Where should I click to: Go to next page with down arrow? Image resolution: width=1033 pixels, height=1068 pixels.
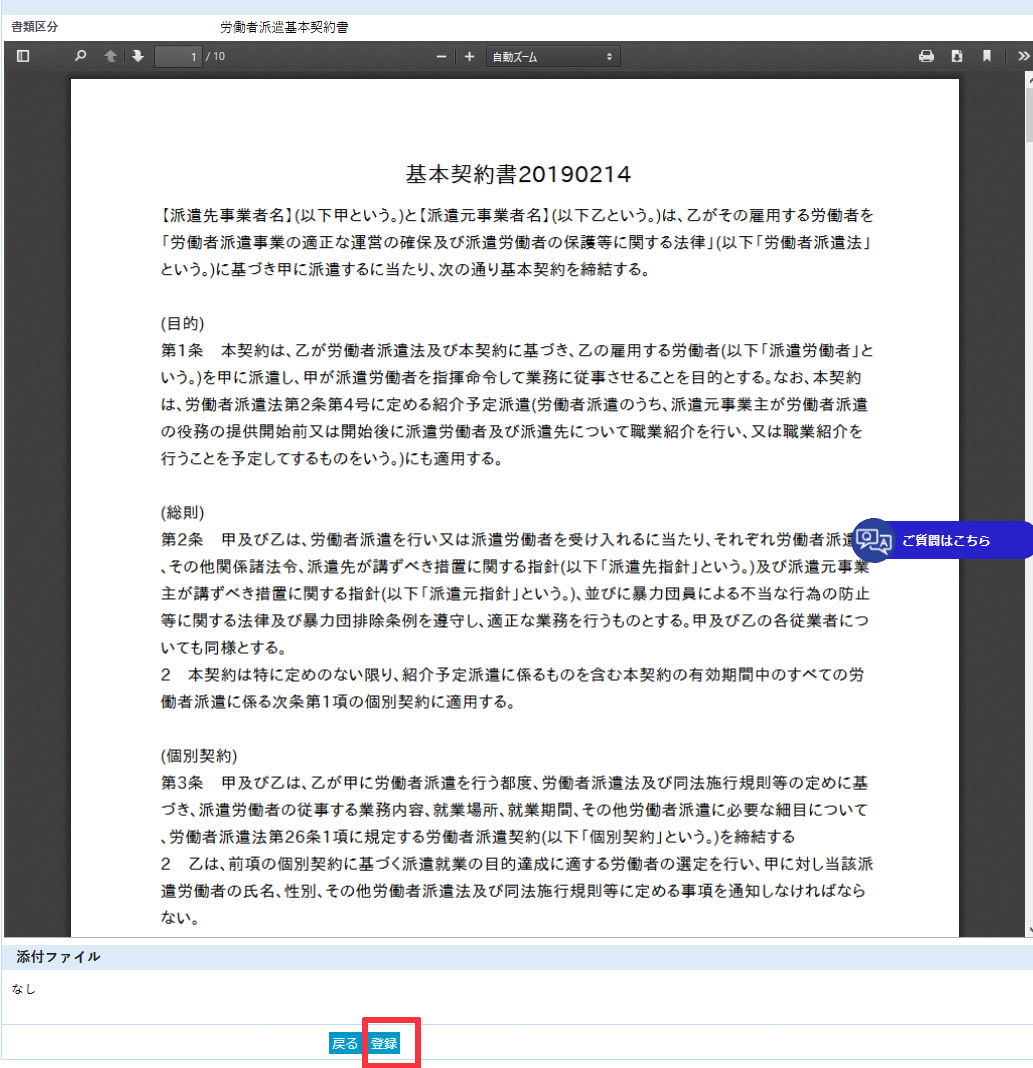(x=138, y=57)
